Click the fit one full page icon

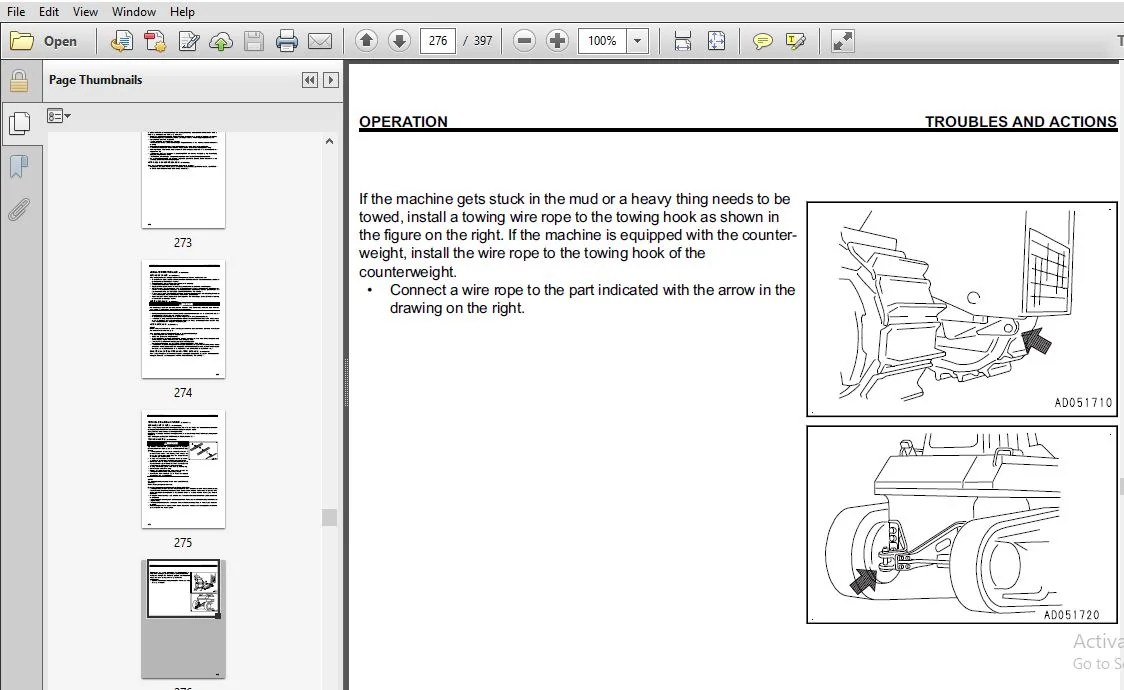click(x=716, y=41)
